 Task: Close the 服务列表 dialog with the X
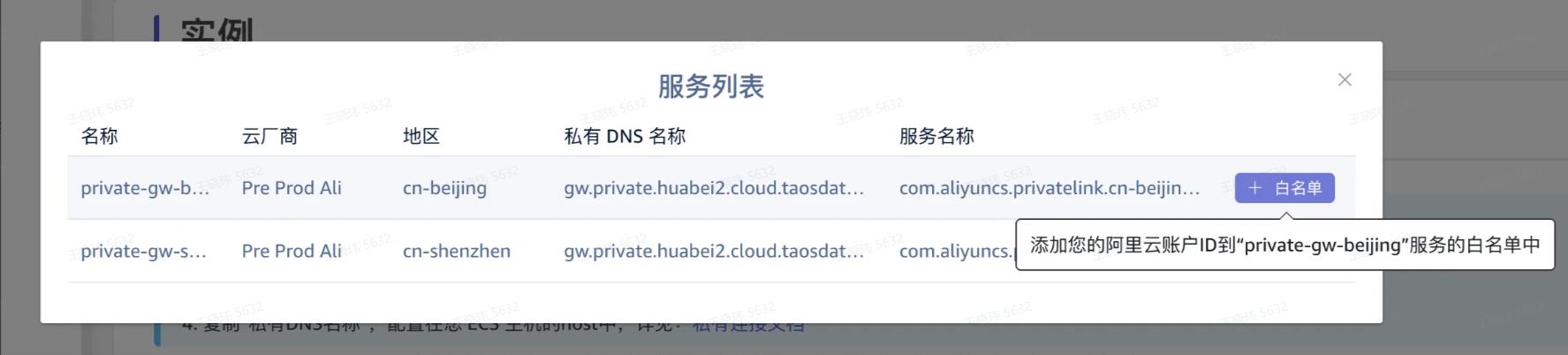click(1345, 79)
